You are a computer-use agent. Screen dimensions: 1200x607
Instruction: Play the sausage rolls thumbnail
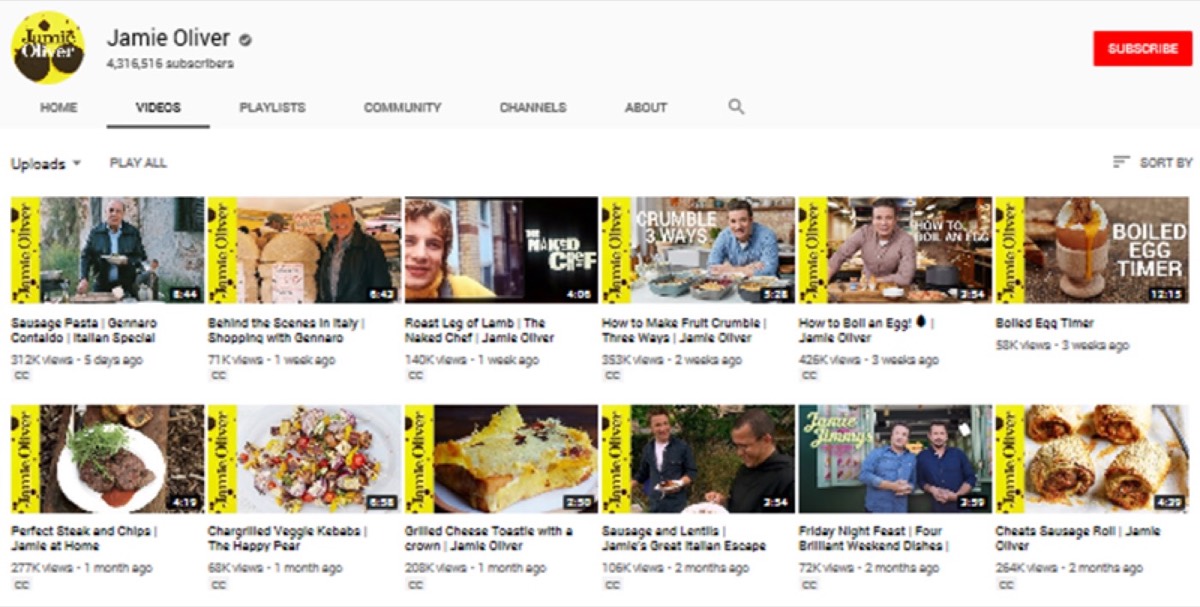coord(1092,458)
